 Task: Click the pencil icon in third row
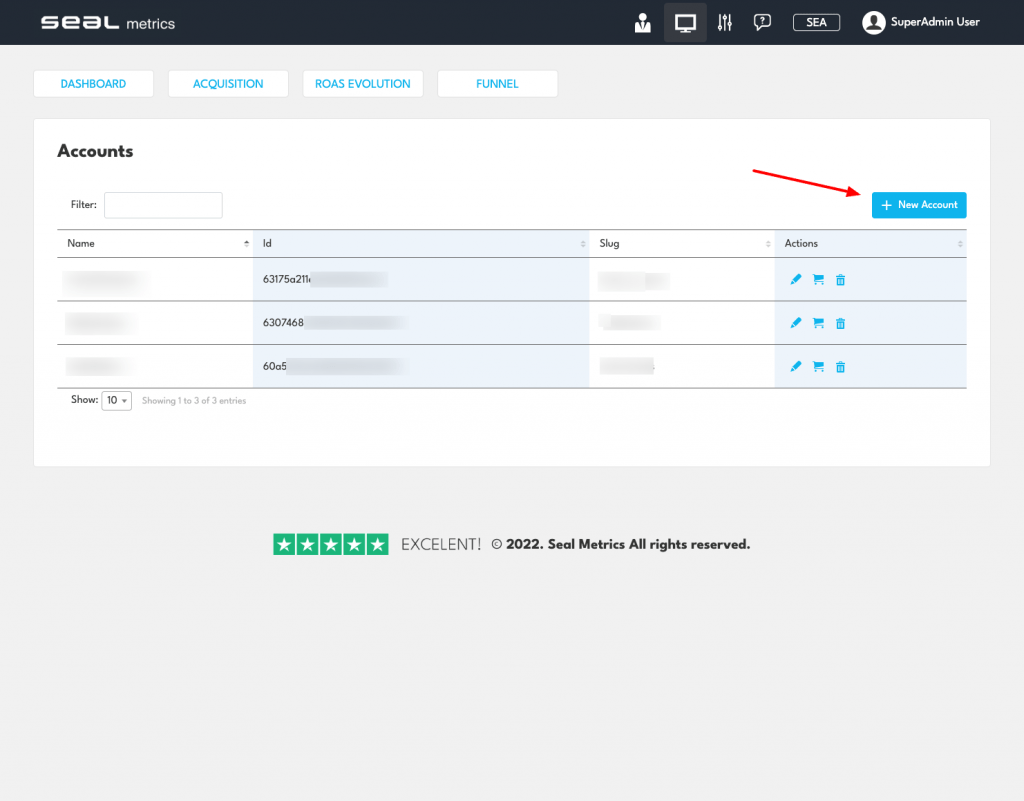point(796,367)
